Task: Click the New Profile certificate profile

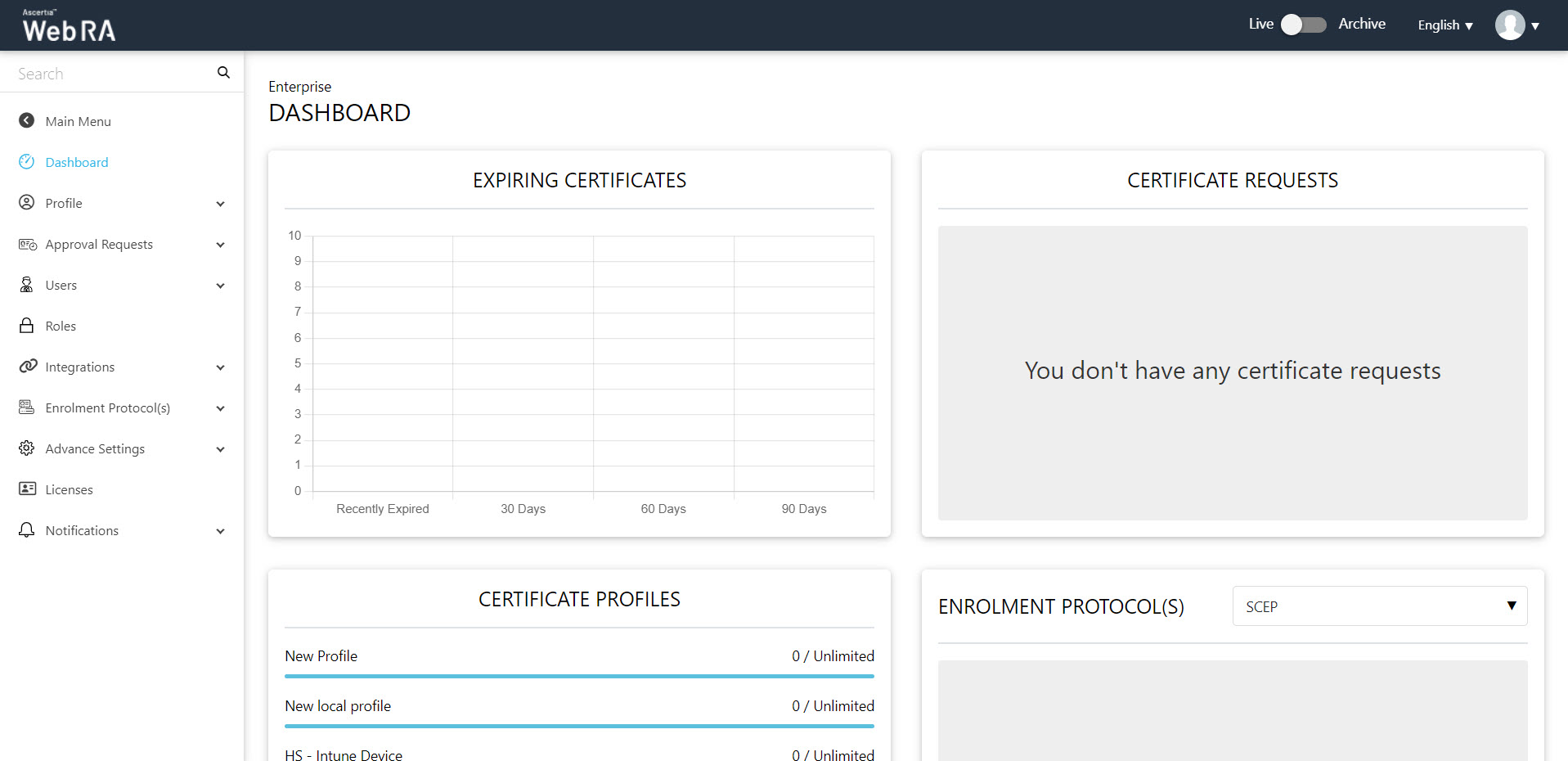Action: pyautogui.click(x=321, y=656)
